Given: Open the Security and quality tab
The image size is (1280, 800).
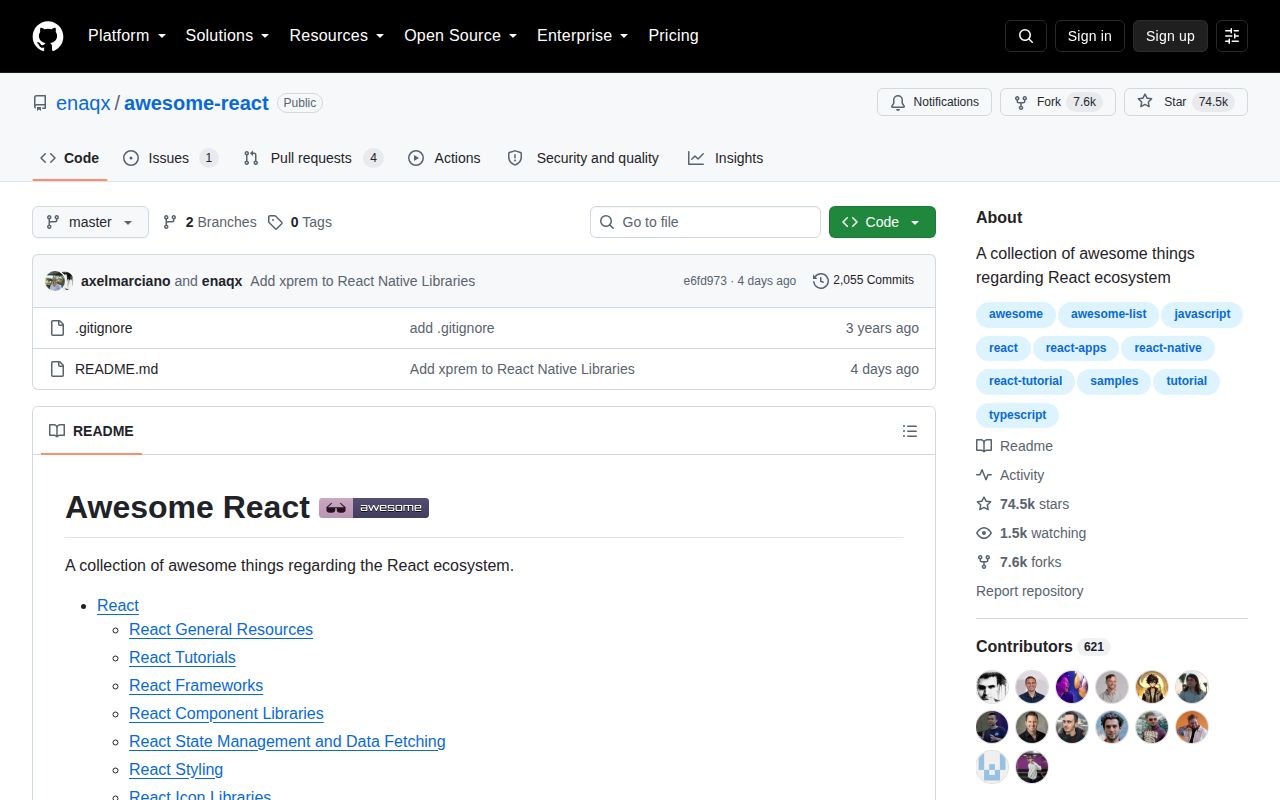Looking at the screenshot, I should click(x=583, y=158).
